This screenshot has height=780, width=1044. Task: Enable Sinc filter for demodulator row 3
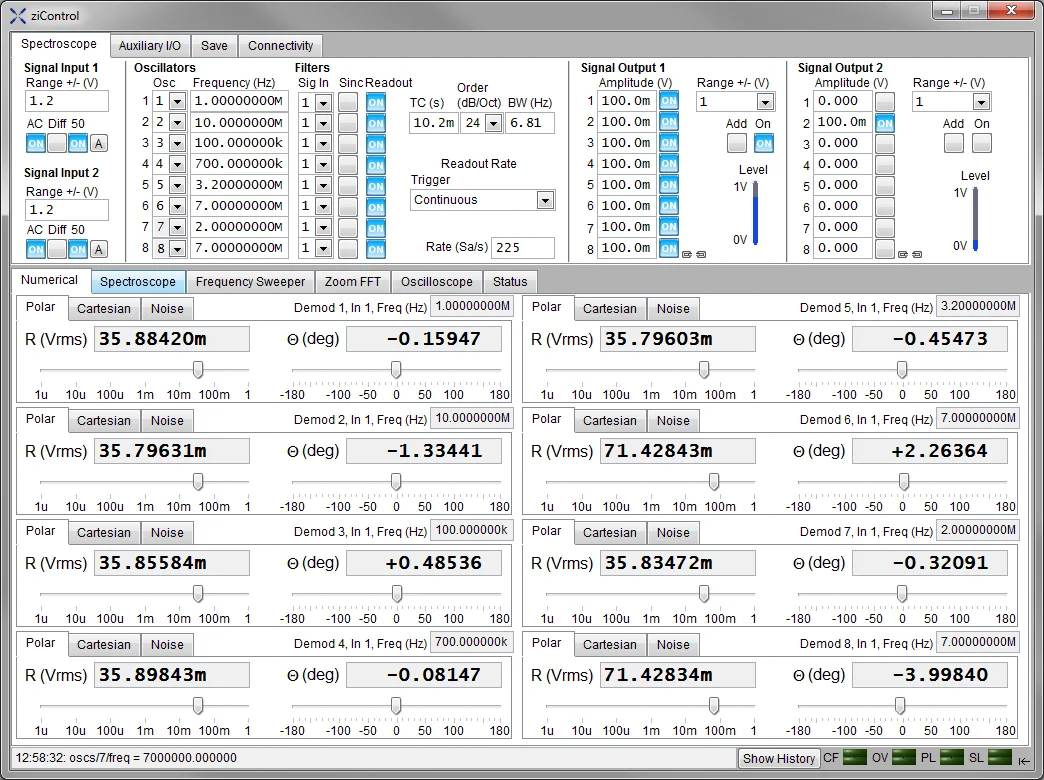[348, 144]
